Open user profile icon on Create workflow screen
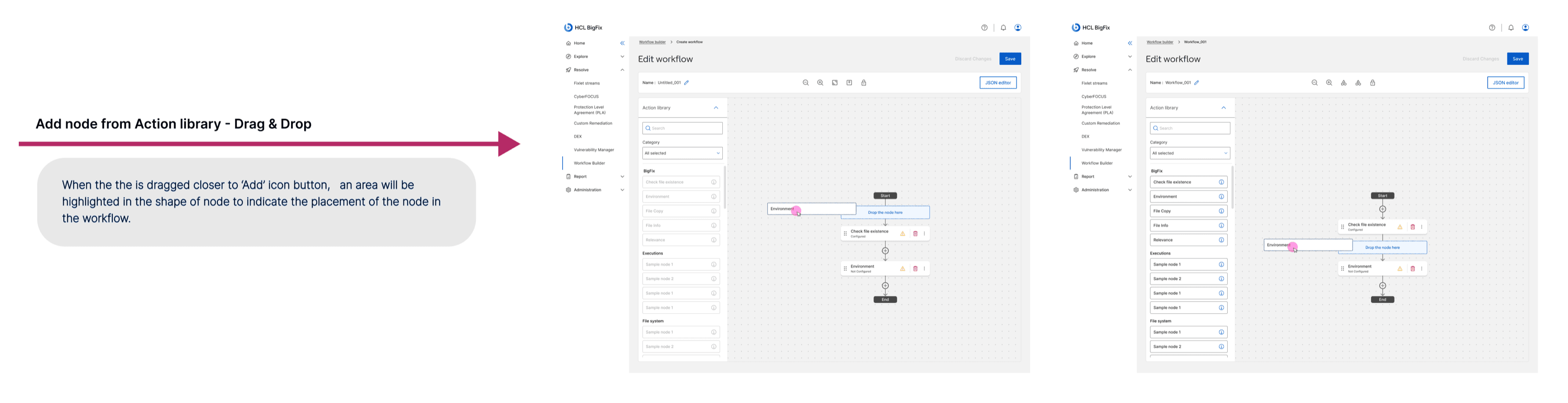 coord(1018,27)
